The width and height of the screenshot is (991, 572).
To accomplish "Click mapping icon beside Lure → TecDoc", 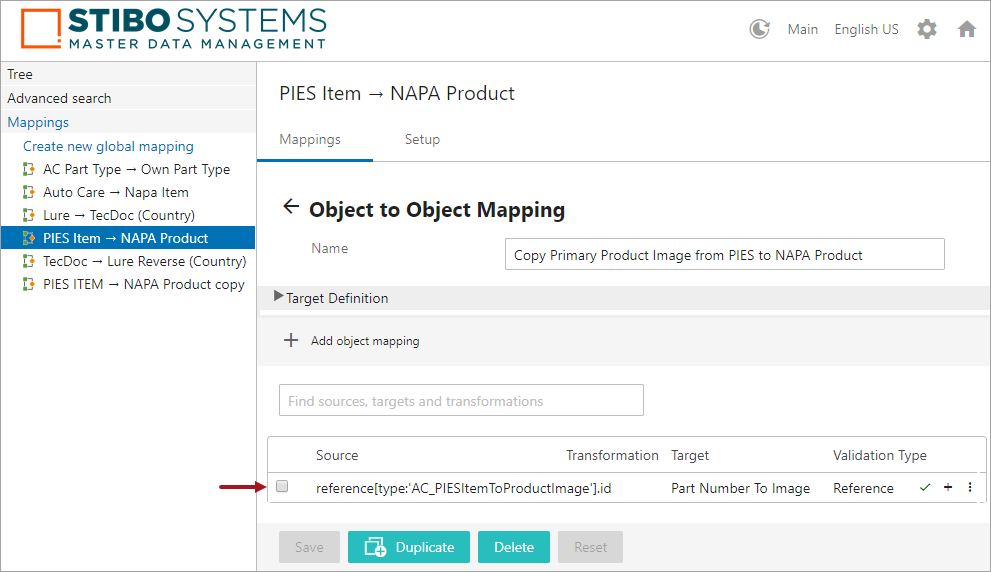I will pos(28,215).
